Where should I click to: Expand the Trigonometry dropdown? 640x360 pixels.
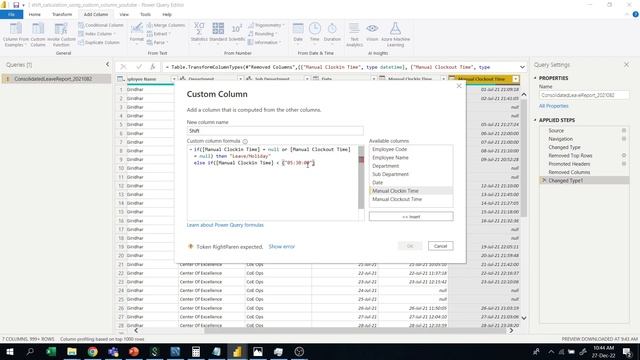click(x=284, y=25)
